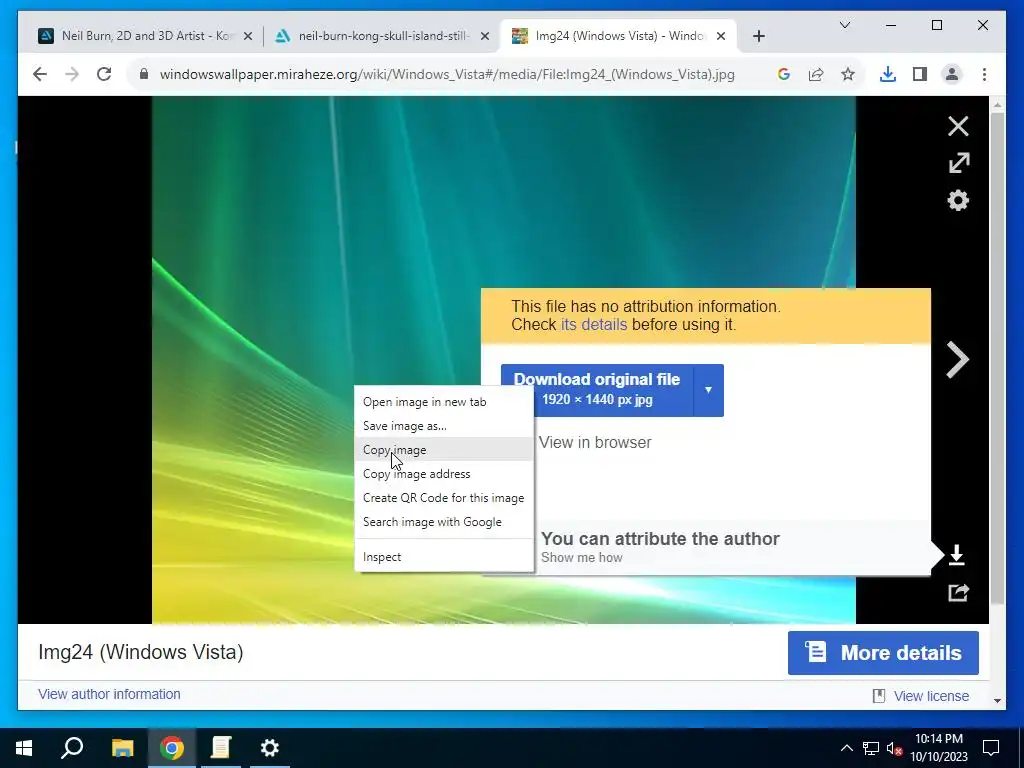Click the viewer's share icon below download
This screenshot has height=768, width=1024.
coord(958,592)
